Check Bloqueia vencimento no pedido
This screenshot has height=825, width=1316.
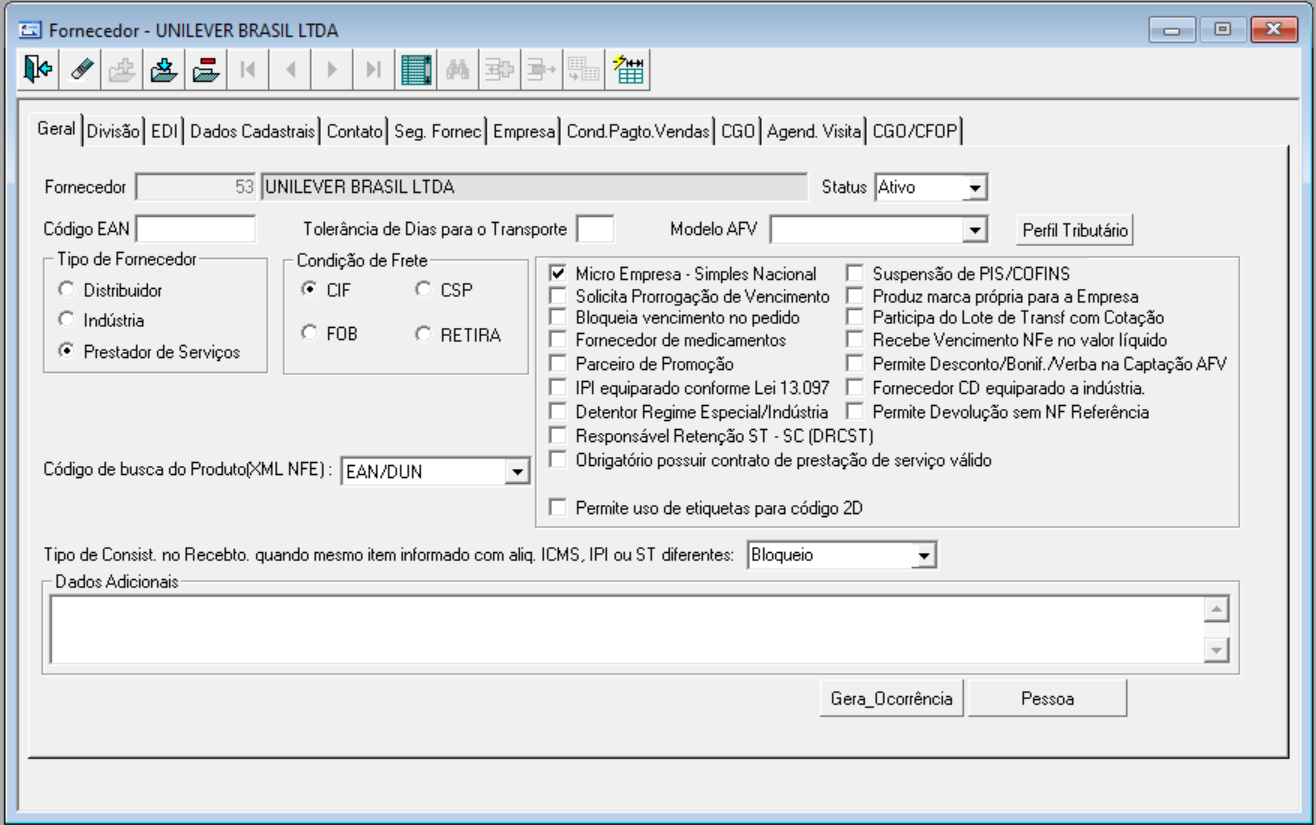pos(558,318)
